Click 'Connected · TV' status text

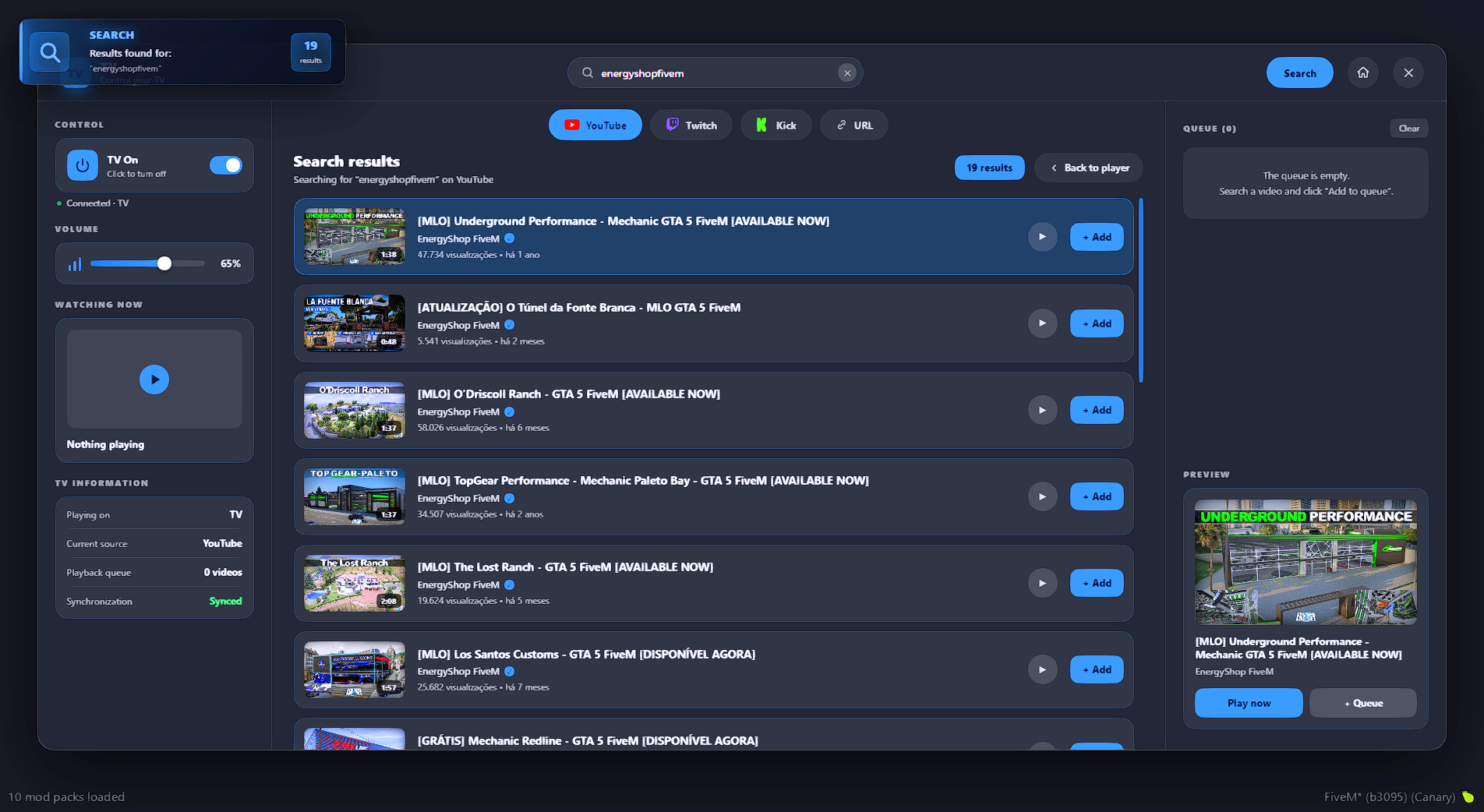97,203
